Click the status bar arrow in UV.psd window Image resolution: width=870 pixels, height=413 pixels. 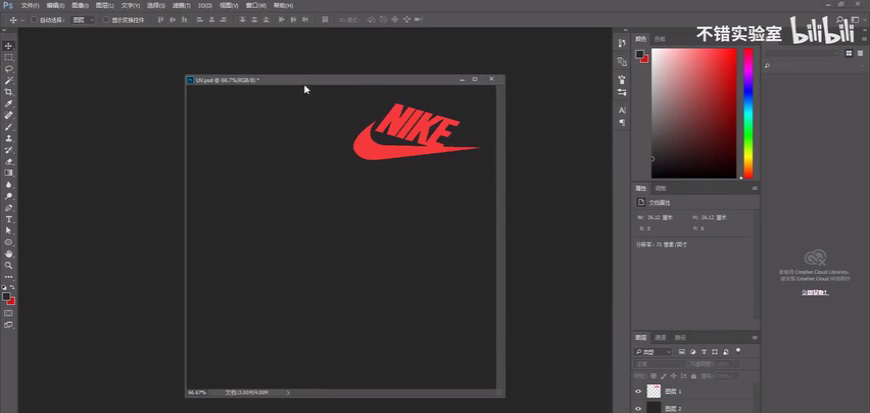(x=287, y=392)
